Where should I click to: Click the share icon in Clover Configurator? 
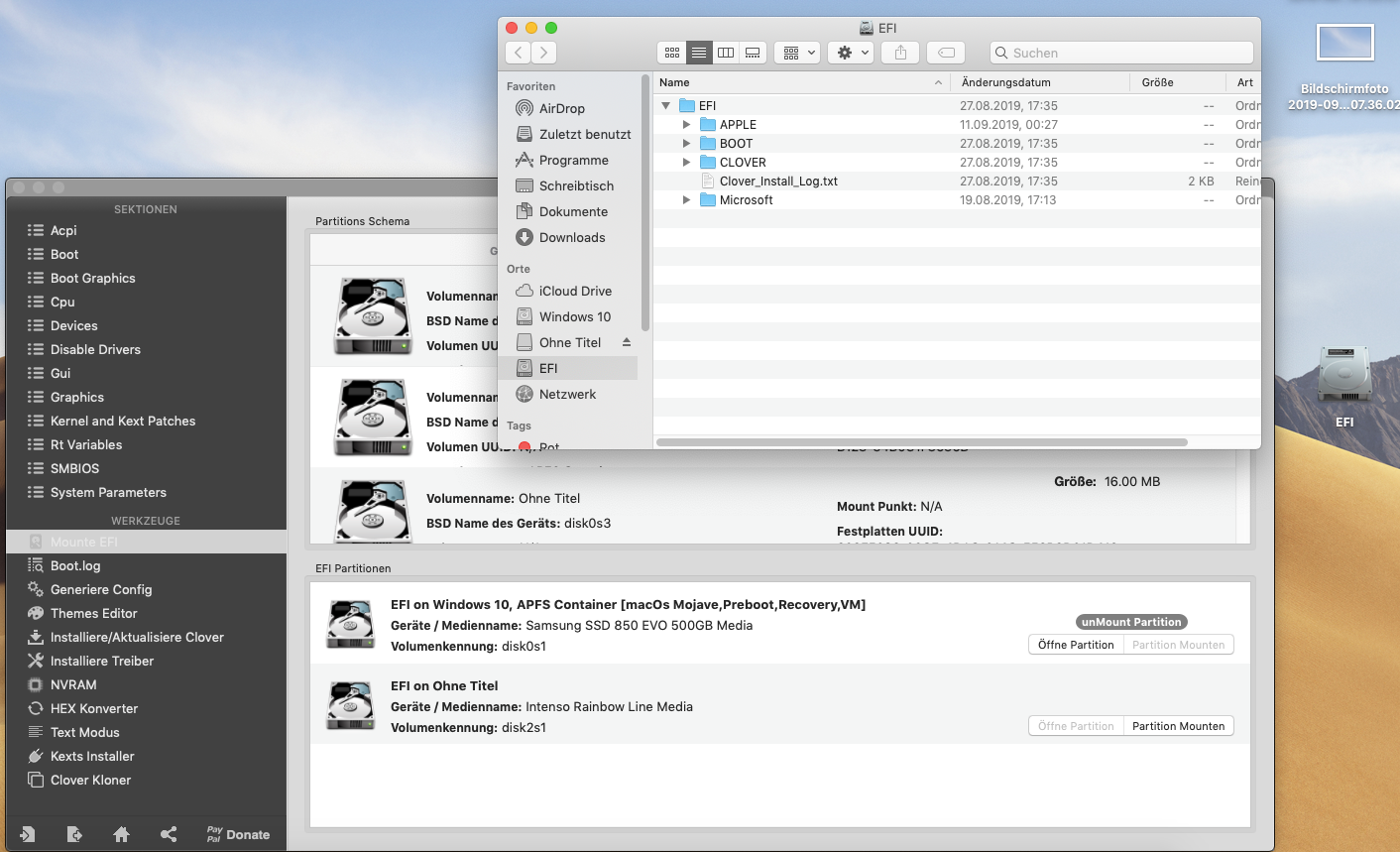point(169,834)
